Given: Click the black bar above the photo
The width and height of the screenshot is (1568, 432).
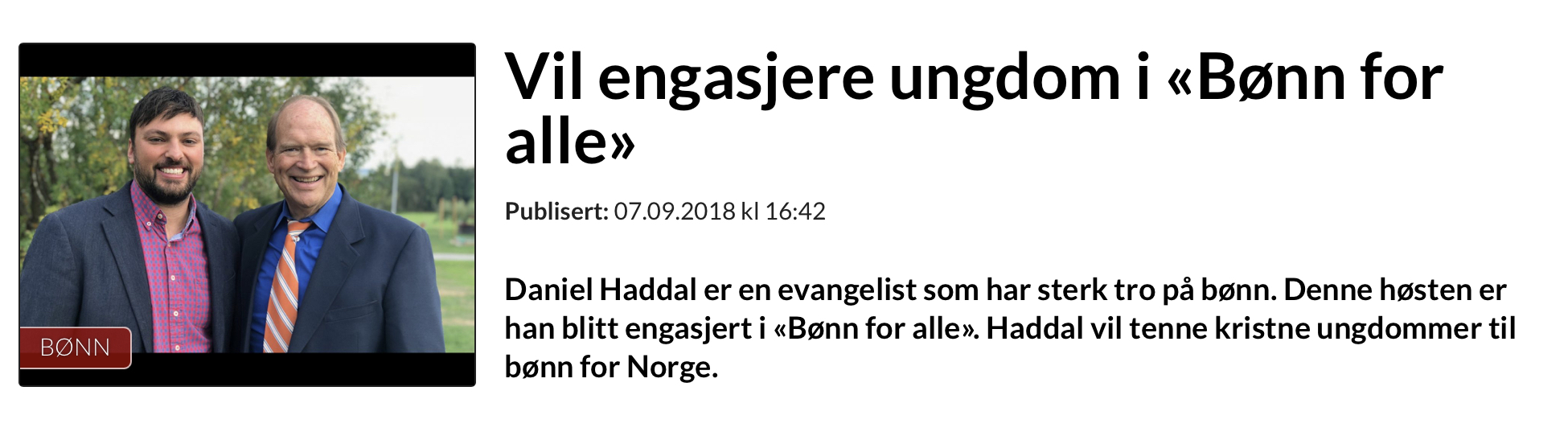Looking at the screenshot, I should [247, 60].
